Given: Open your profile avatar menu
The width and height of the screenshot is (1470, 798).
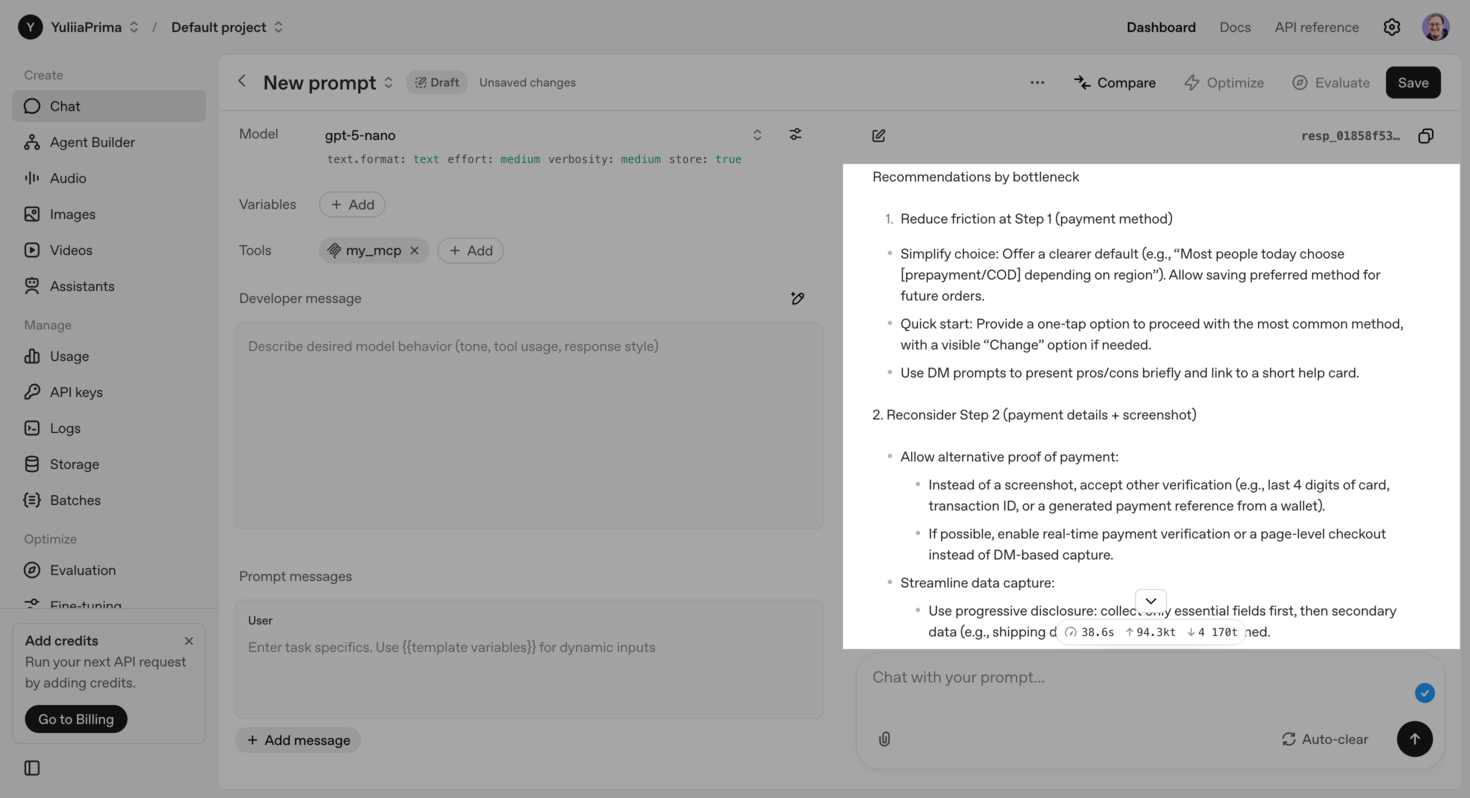Looking at the screenshot, I should tap(1435, 27).
